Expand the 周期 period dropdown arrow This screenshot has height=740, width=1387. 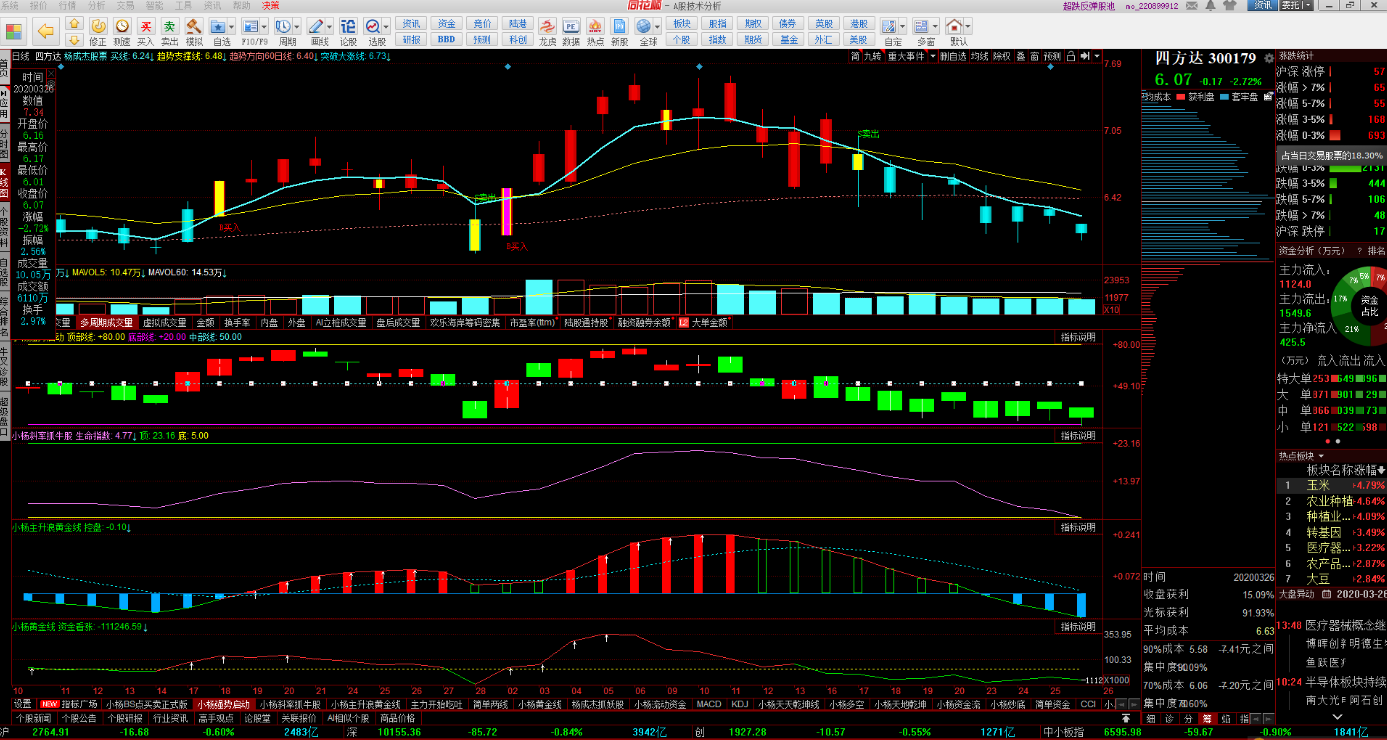[x=297, y=24]
